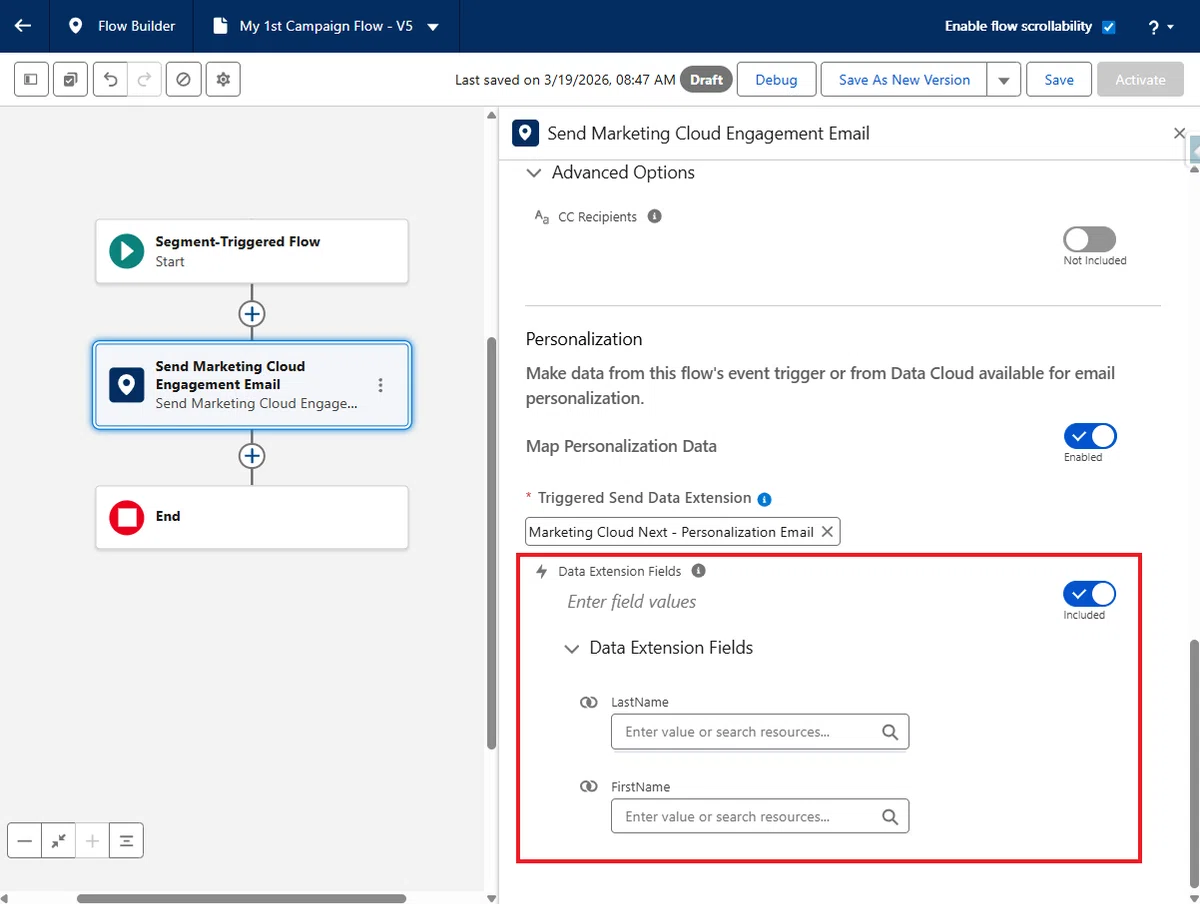Open the Save As New Version dropdown arrow
Image resolution: width=1200 pixels, height=904 pixels.
(x=1003, y=80)
